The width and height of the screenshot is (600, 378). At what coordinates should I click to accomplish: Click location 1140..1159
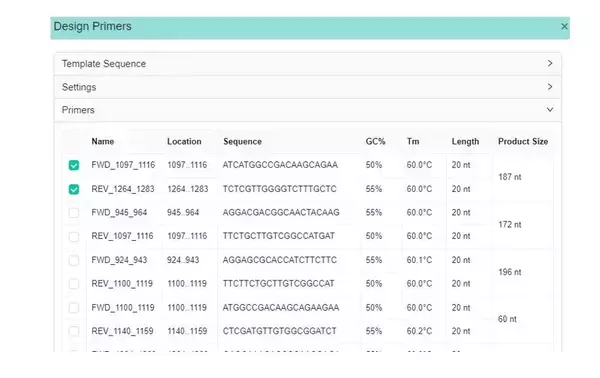tap(187, 331)
